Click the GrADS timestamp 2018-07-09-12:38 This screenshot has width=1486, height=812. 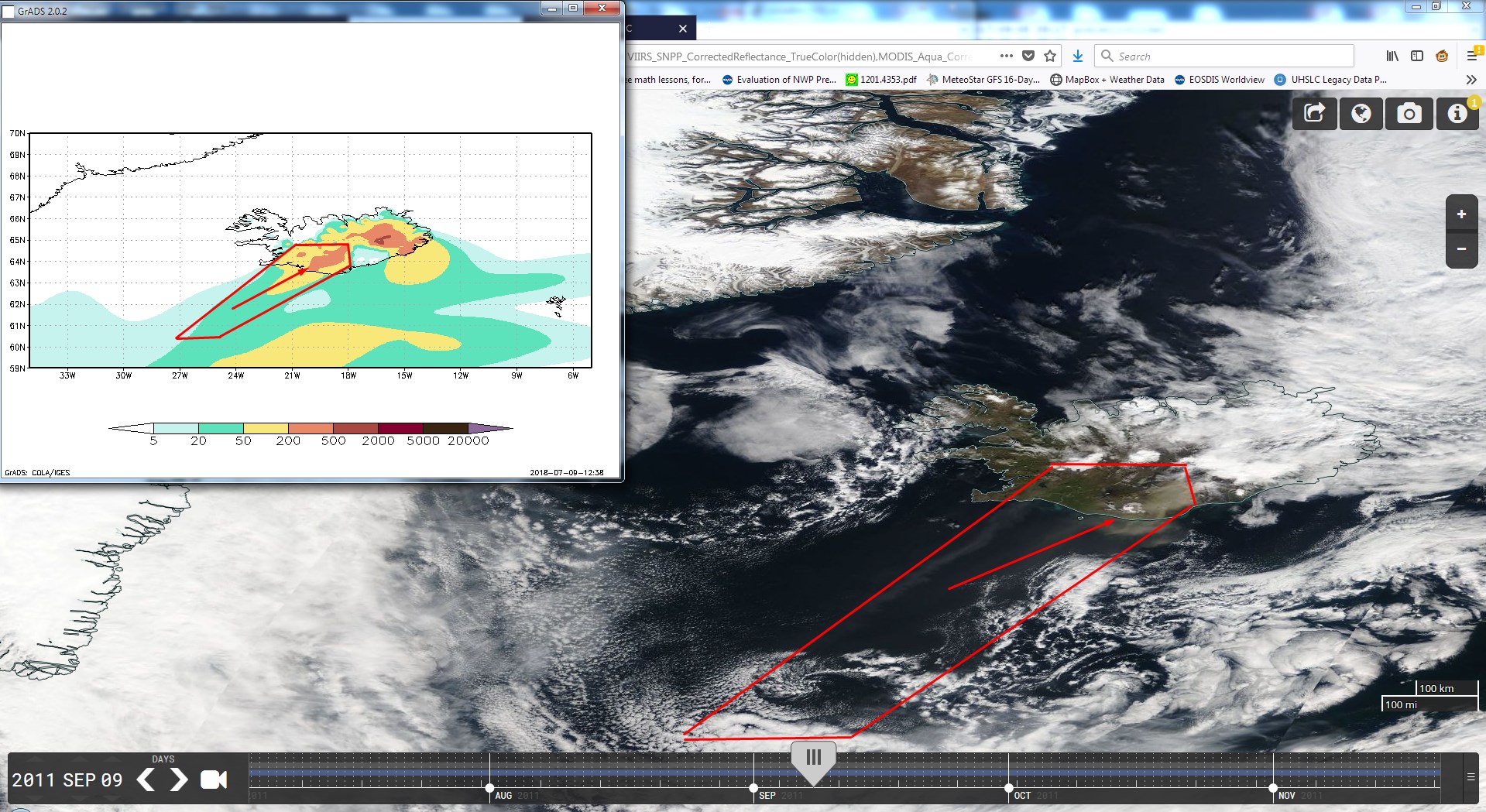tap(567, 472)
